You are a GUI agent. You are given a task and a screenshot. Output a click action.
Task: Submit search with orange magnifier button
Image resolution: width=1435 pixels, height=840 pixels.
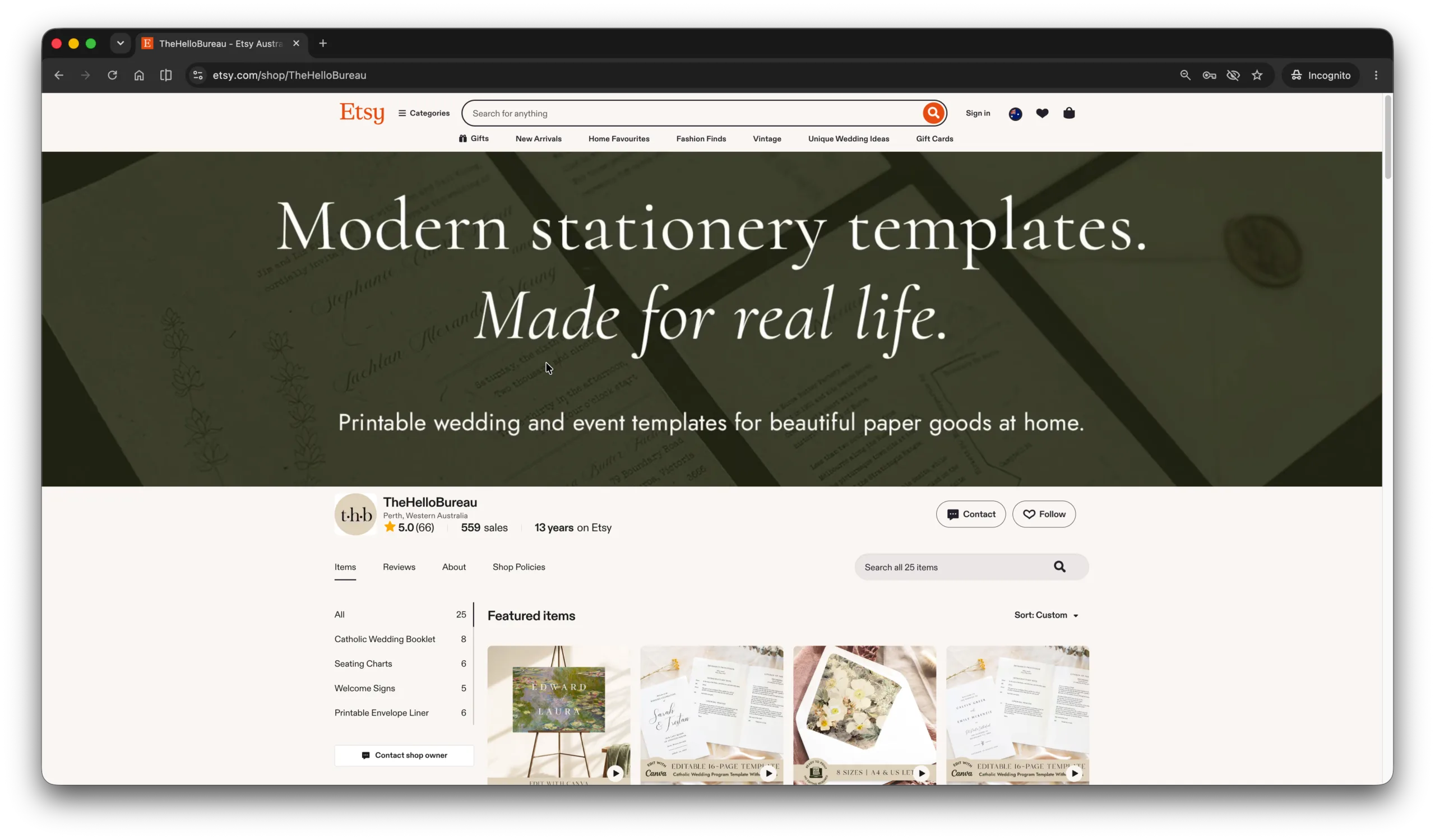coord(933,113)
